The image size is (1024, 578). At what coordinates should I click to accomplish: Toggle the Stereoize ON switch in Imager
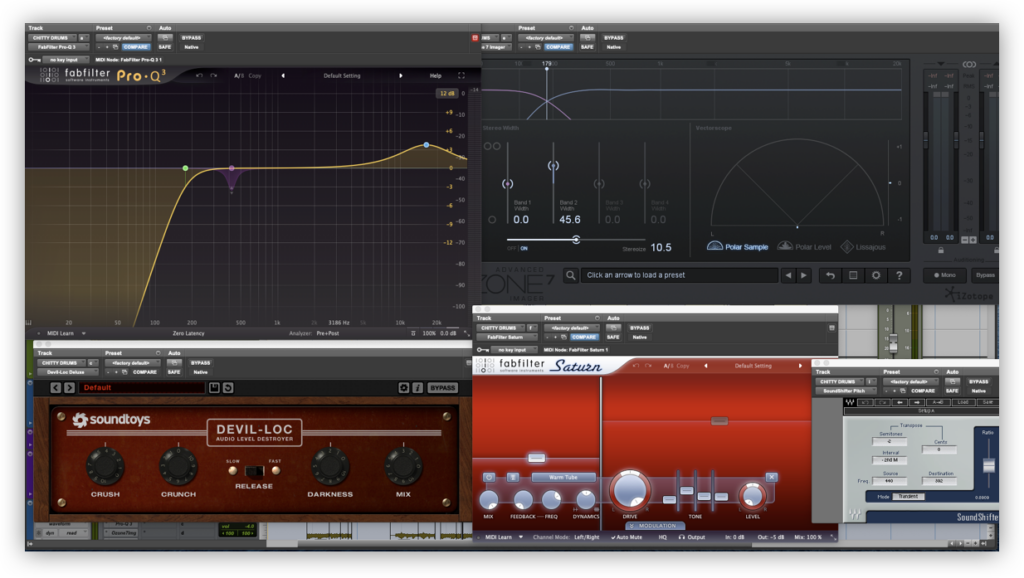click(x=524, y=248)
